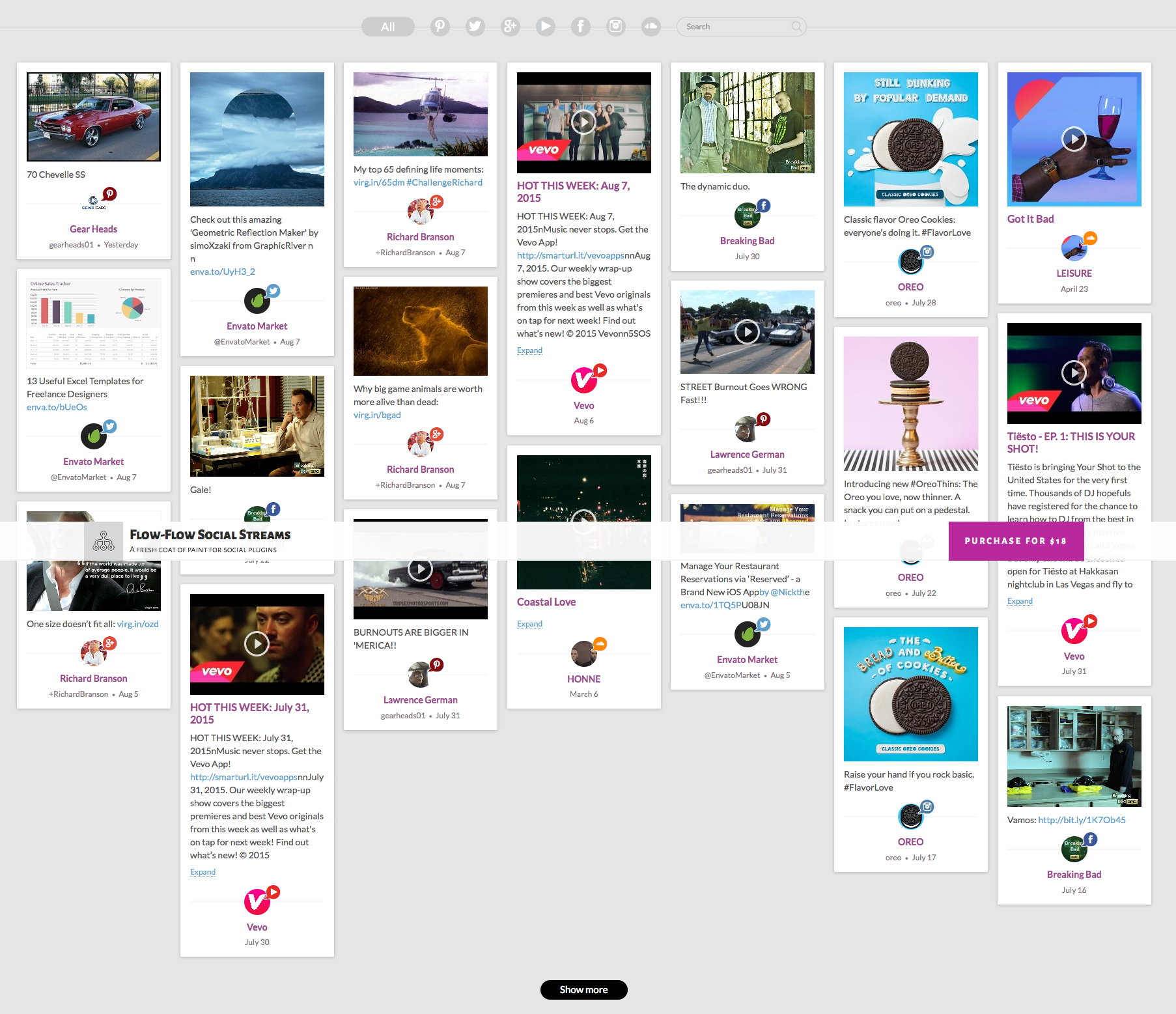
Task: Open enva.to/bUeOs link
Action: (x=57, y=407)
